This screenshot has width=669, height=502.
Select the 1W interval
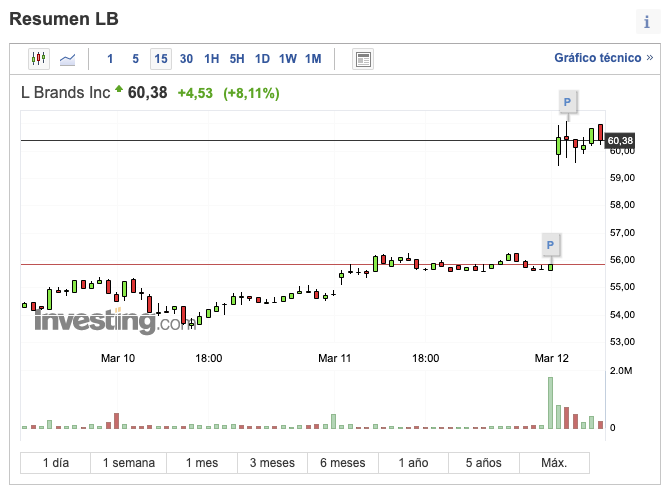click(288, 59)
